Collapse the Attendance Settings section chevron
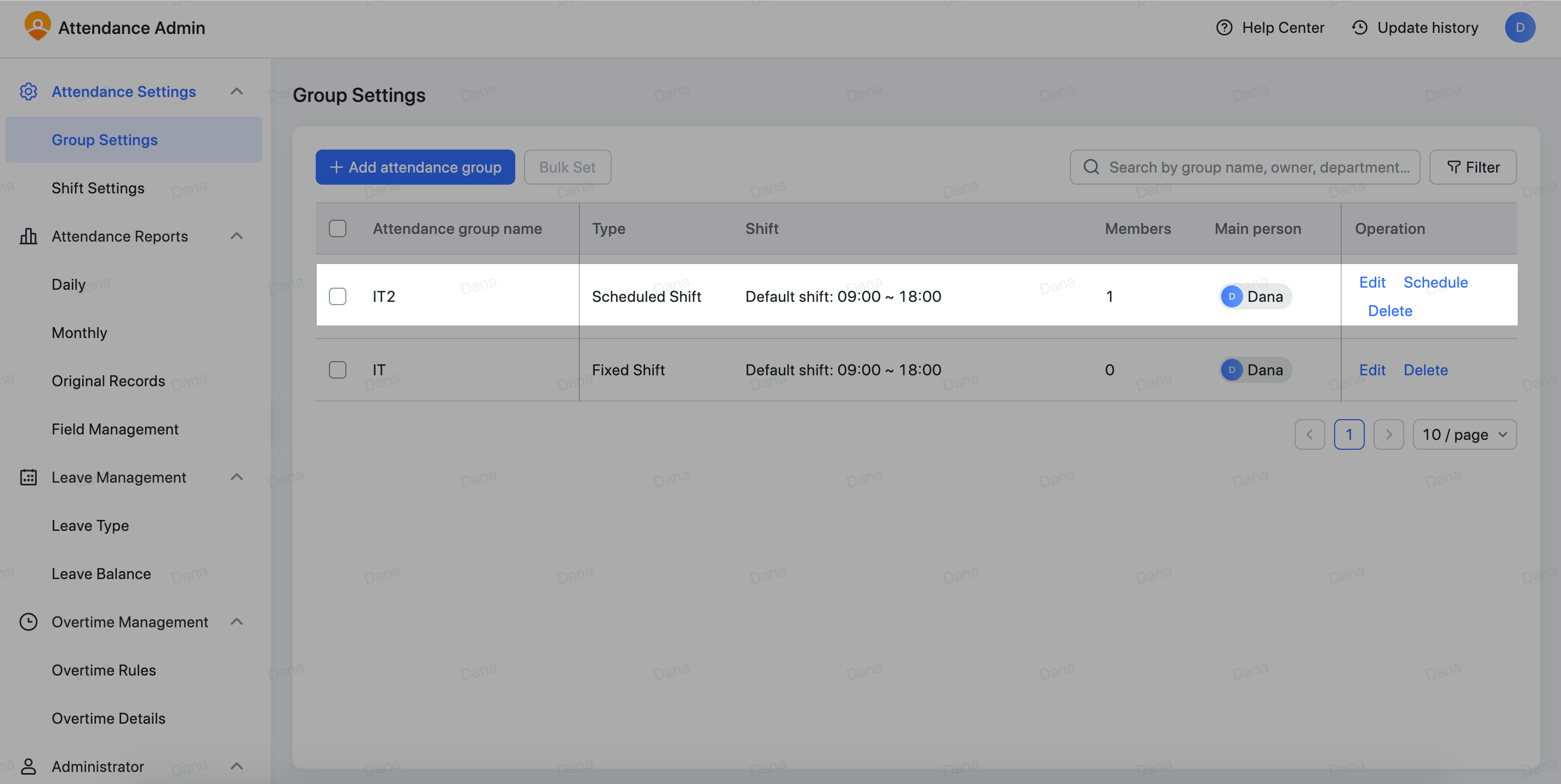Screen dimensions: 1561x784 coord(237,91)
